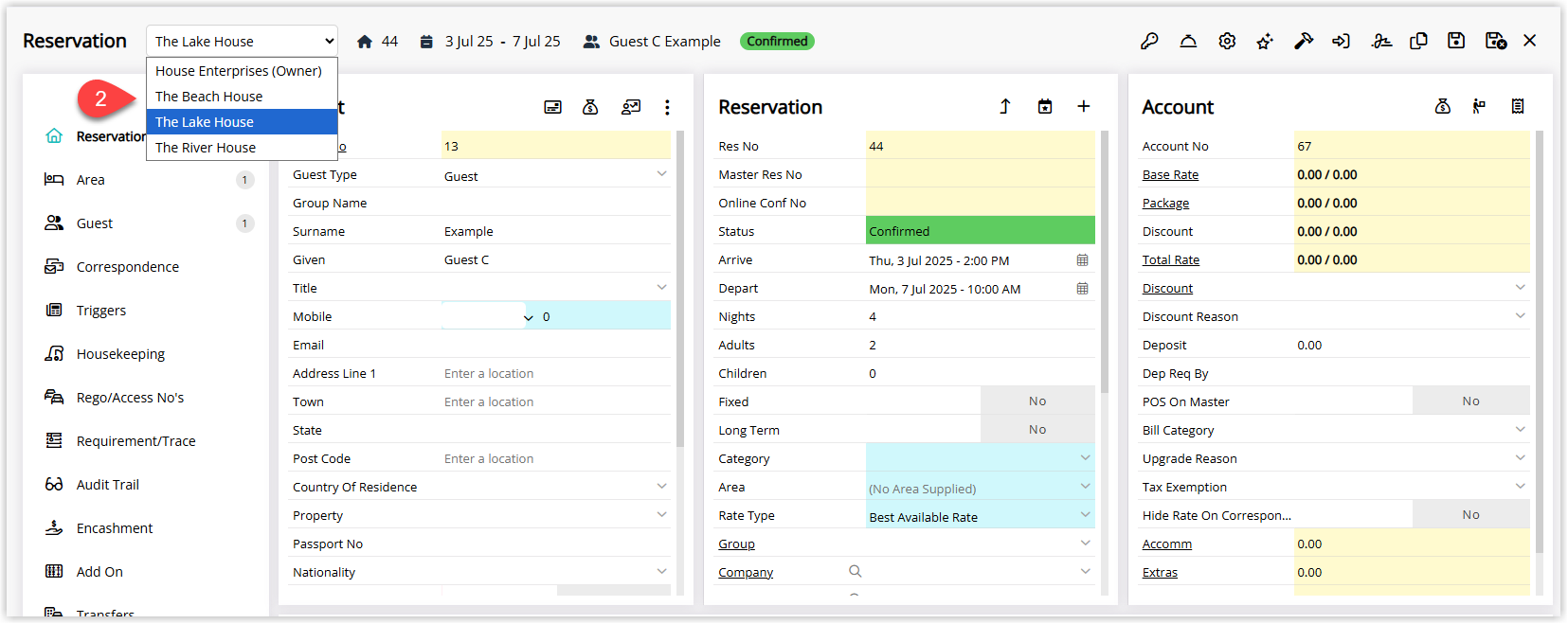The height and width of the screenshot is (624, 1568).
Task: Click the sparkle stars icon
Action: click(1265, 41)
